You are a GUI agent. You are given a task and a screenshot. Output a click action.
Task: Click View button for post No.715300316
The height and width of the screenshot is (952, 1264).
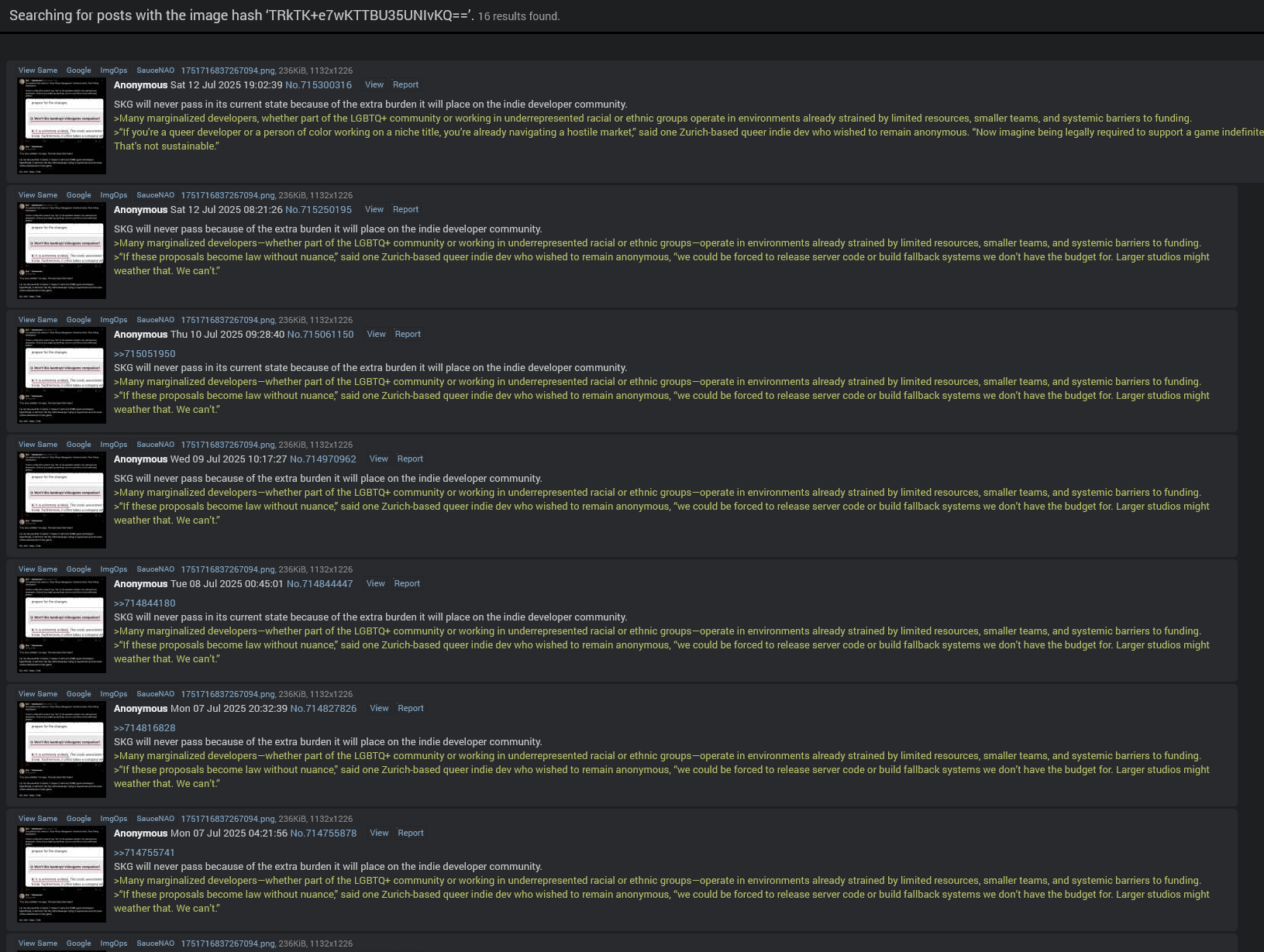click(x=374, y=85)
